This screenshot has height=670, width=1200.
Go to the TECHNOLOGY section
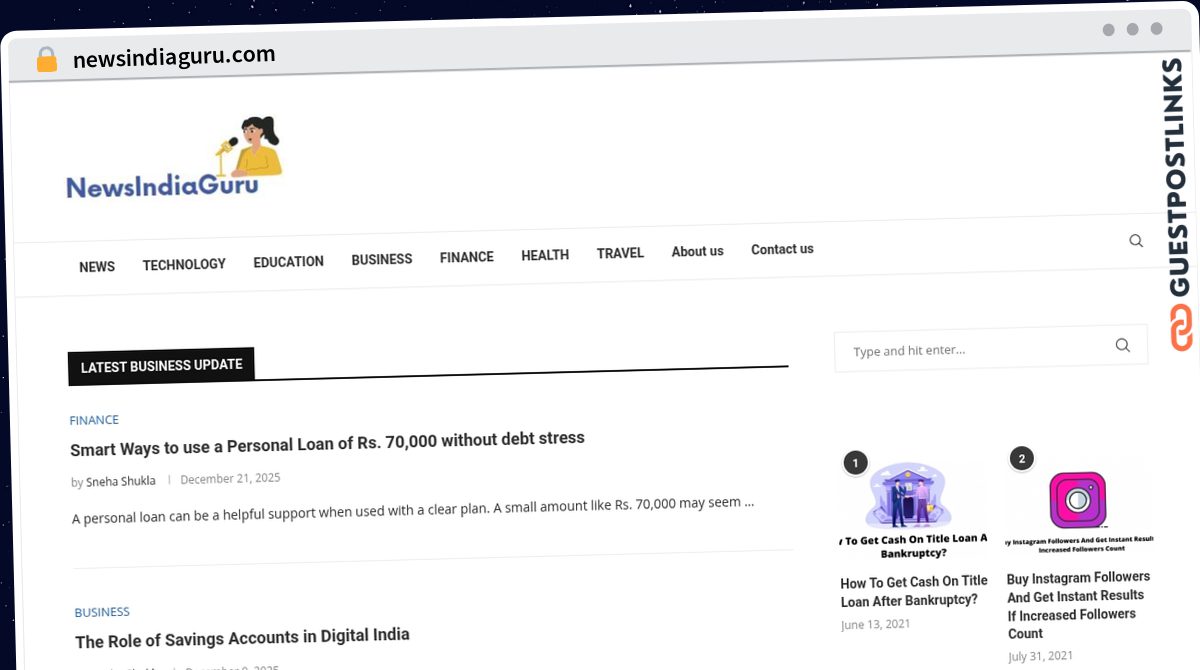coord(184,264)
